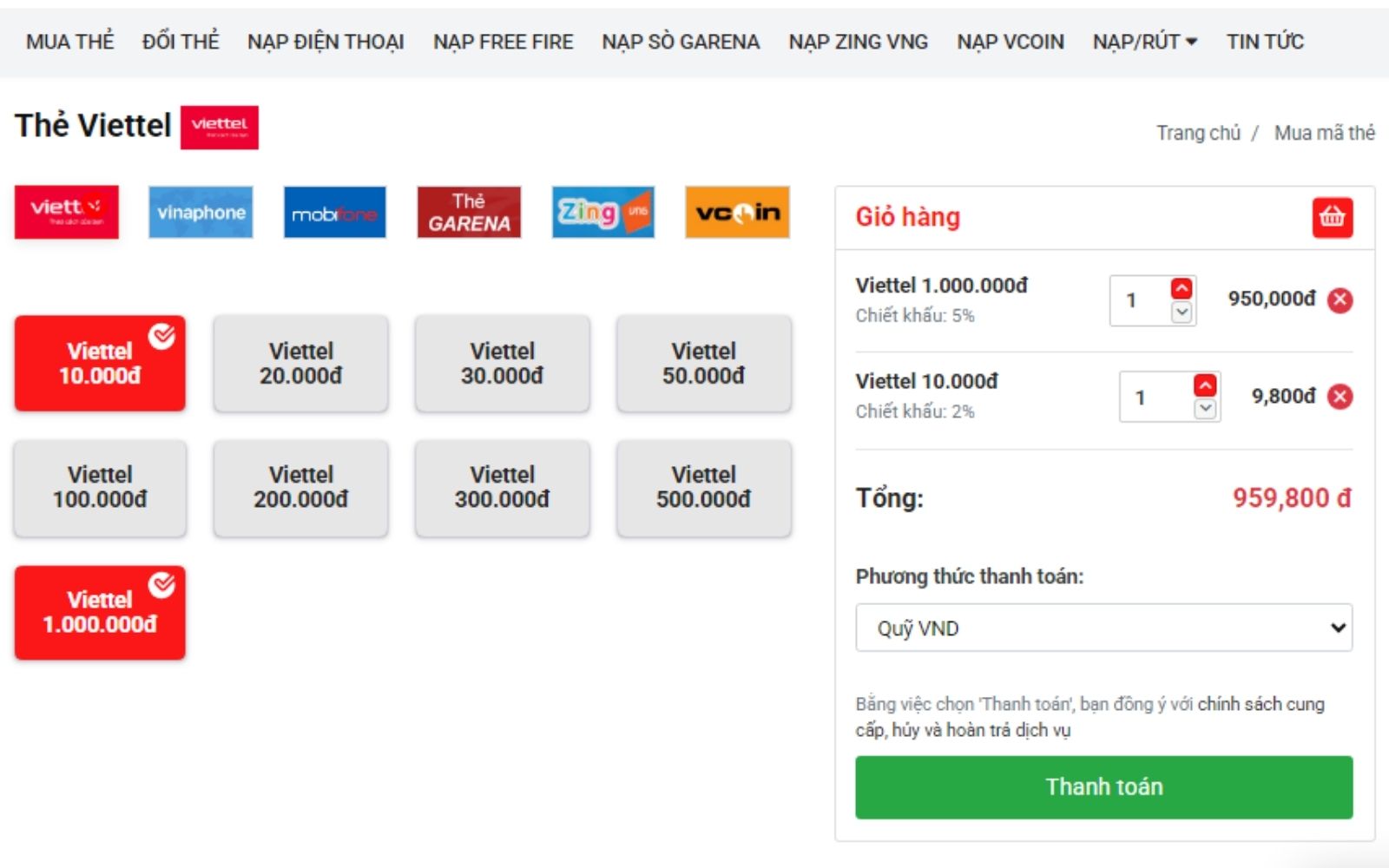Deselect the Viettel 1.000.000đ card option
1389x868 pixels.
(100, 611)
